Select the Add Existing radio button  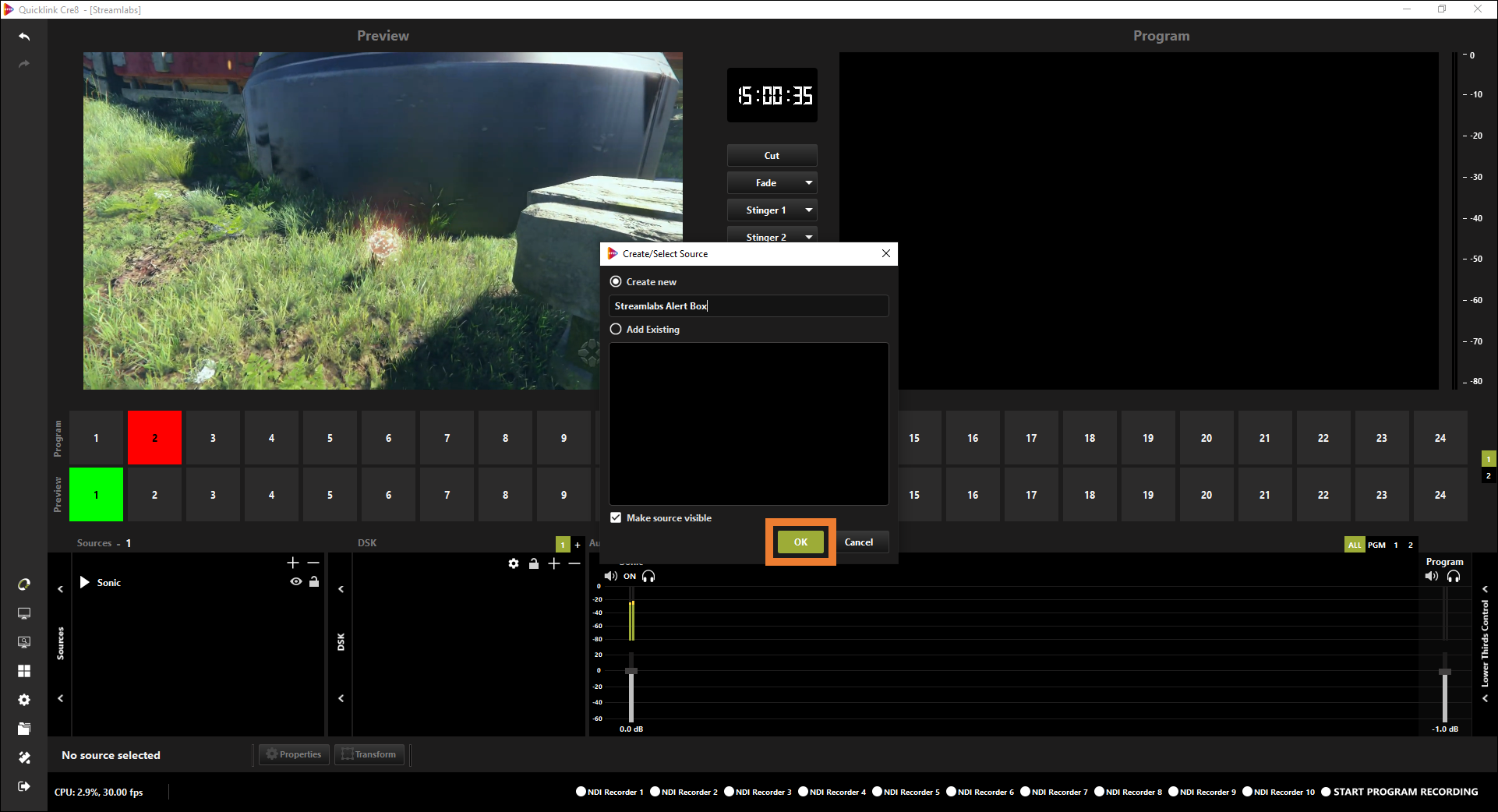(x=616, y=330)
